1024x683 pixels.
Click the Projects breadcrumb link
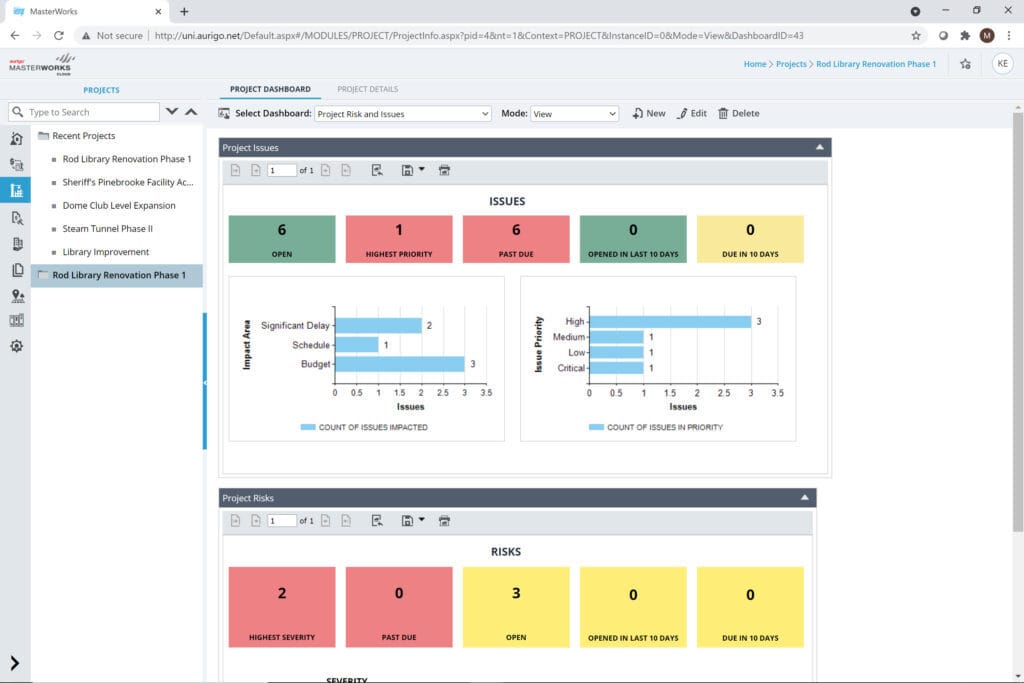(791, 64)
